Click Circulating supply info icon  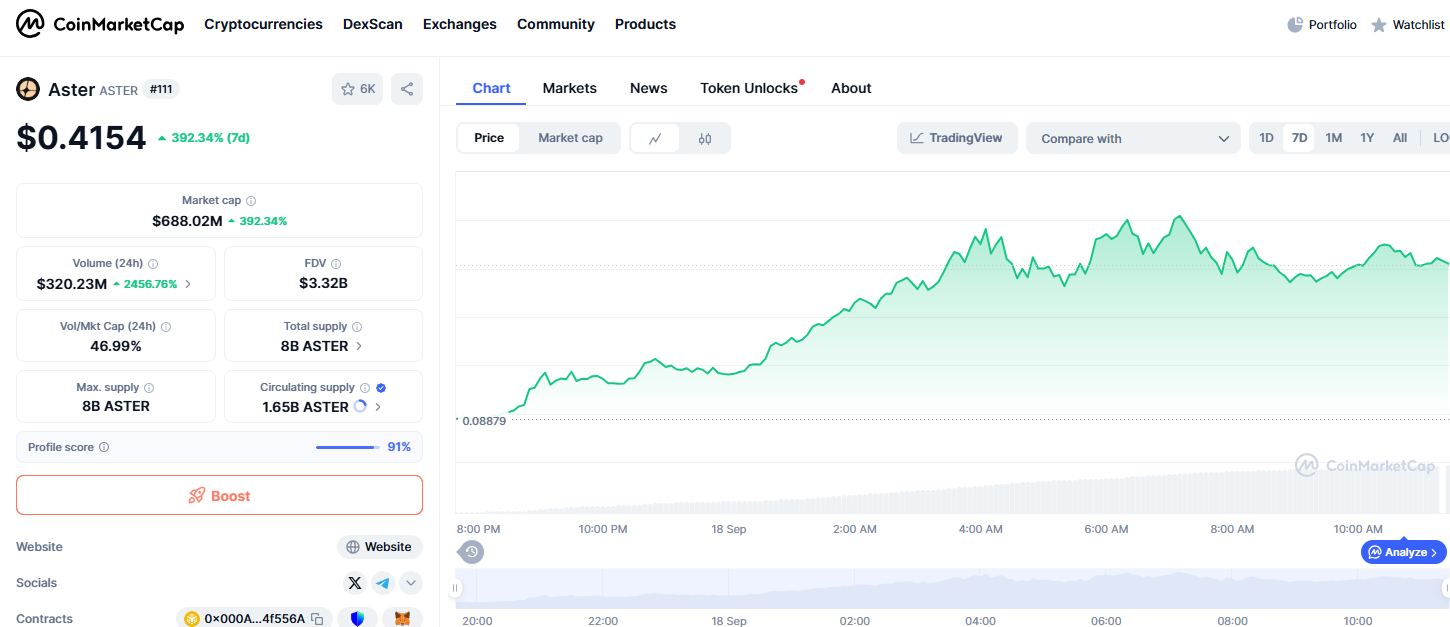coord(365,388)
